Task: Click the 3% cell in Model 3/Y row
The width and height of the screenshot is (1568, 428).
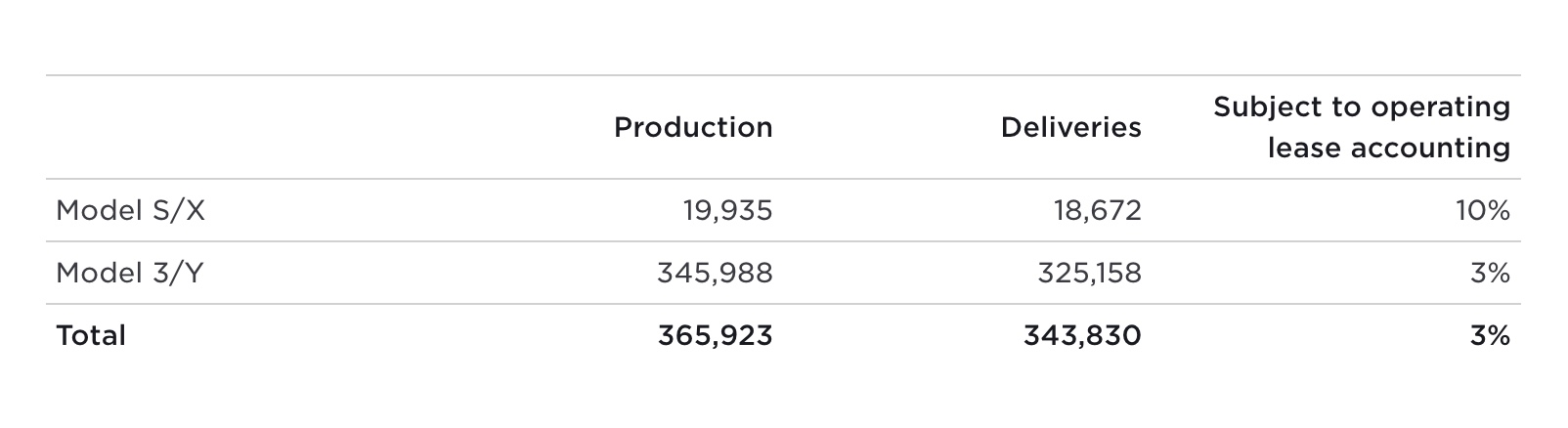Action: pyautogui.click(x=1490, y=273)
